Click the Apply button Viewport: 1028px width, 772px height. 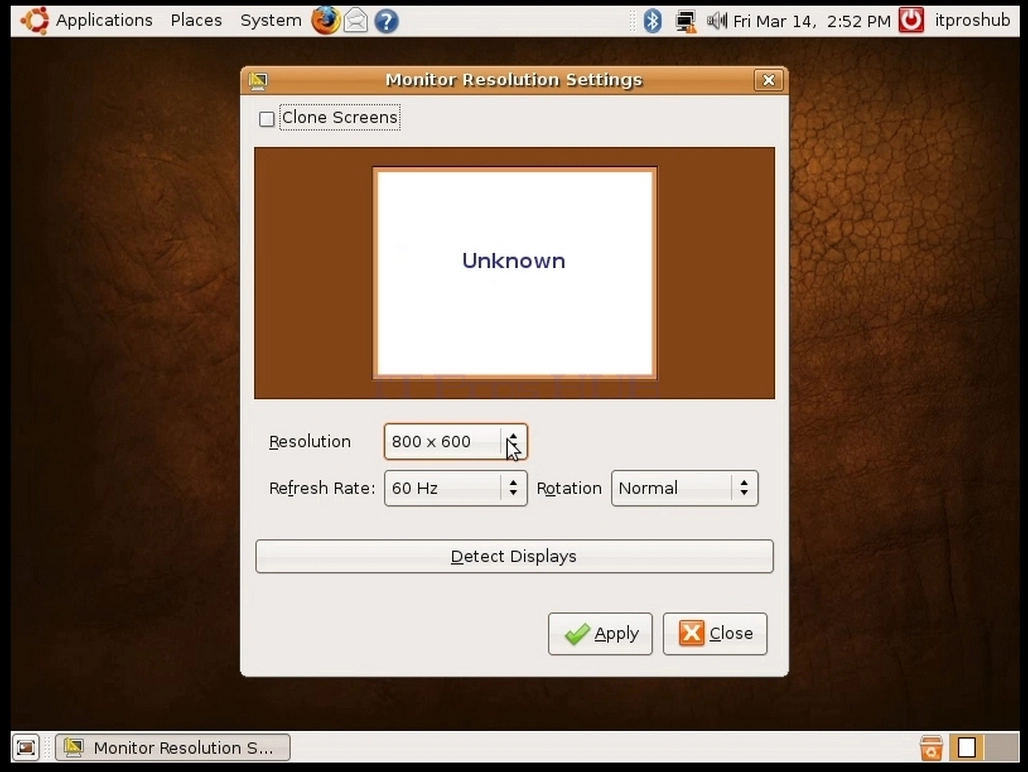point(600,634)
